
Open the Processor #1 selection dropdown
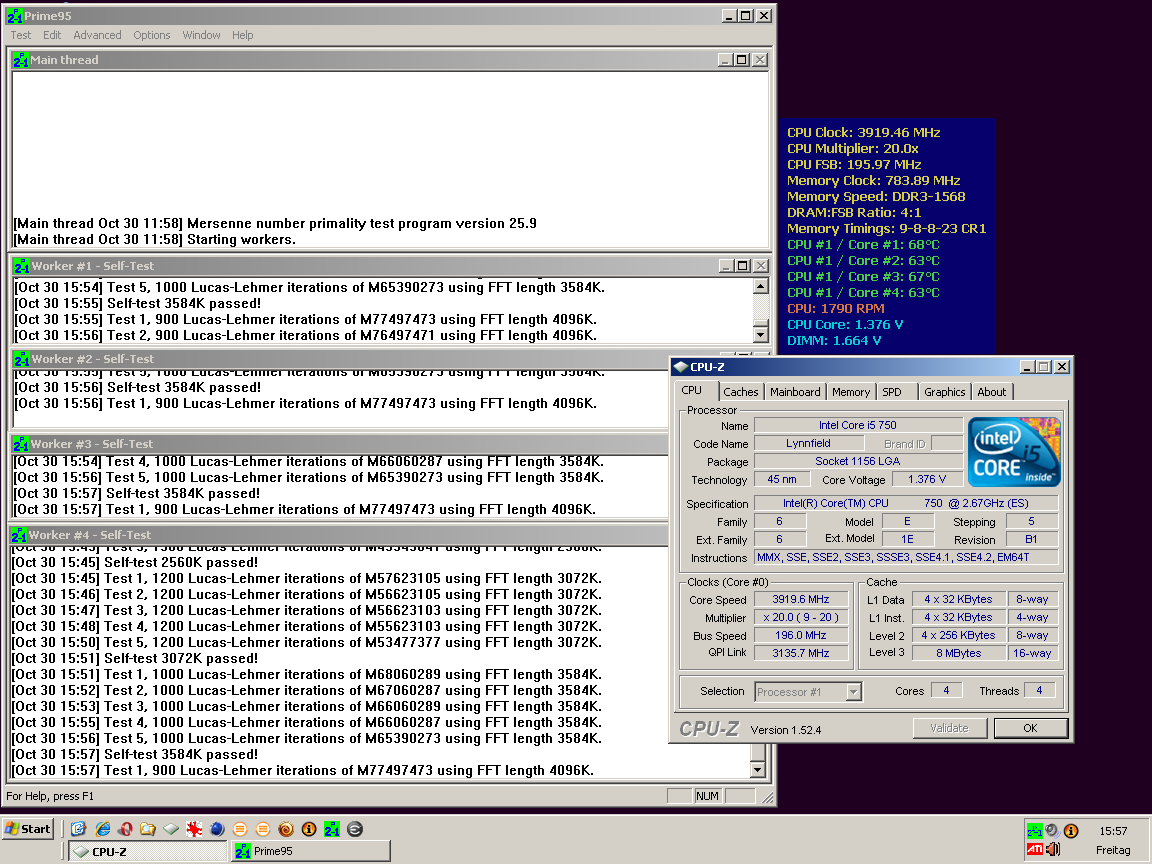853,691
